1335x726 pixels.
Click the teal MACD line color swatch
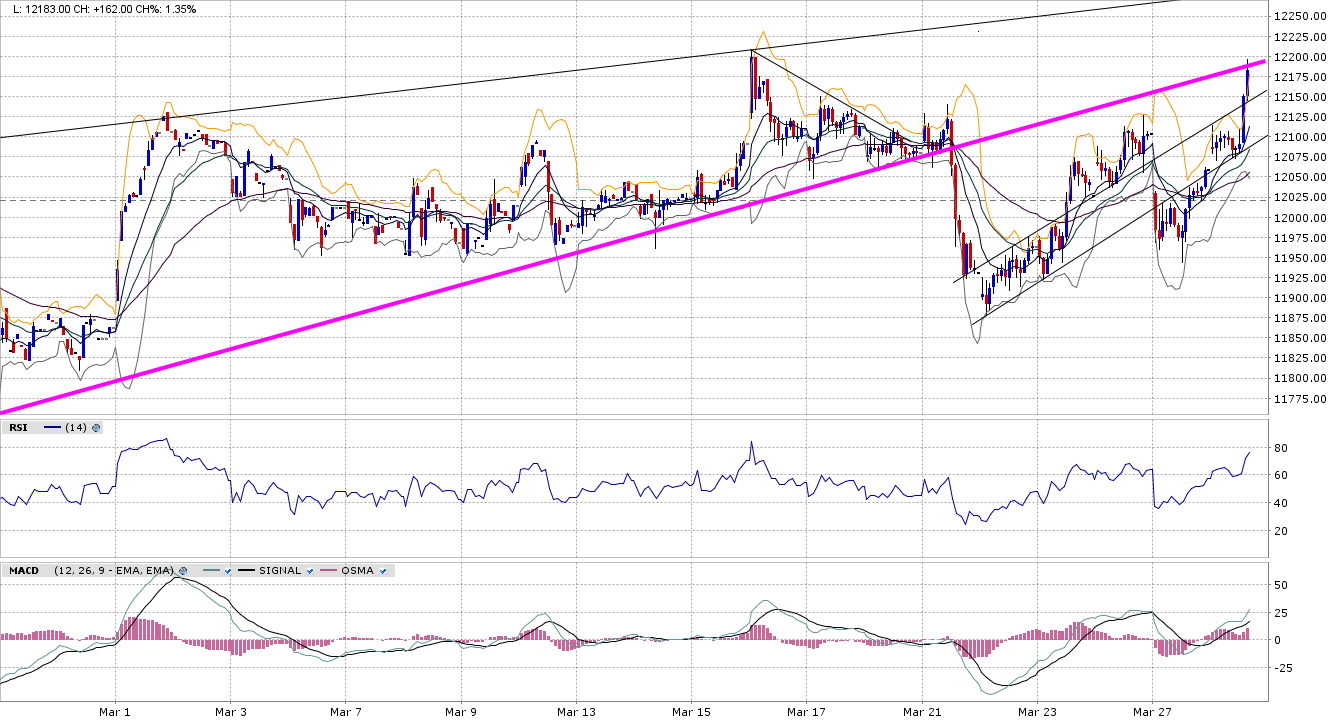210,571
